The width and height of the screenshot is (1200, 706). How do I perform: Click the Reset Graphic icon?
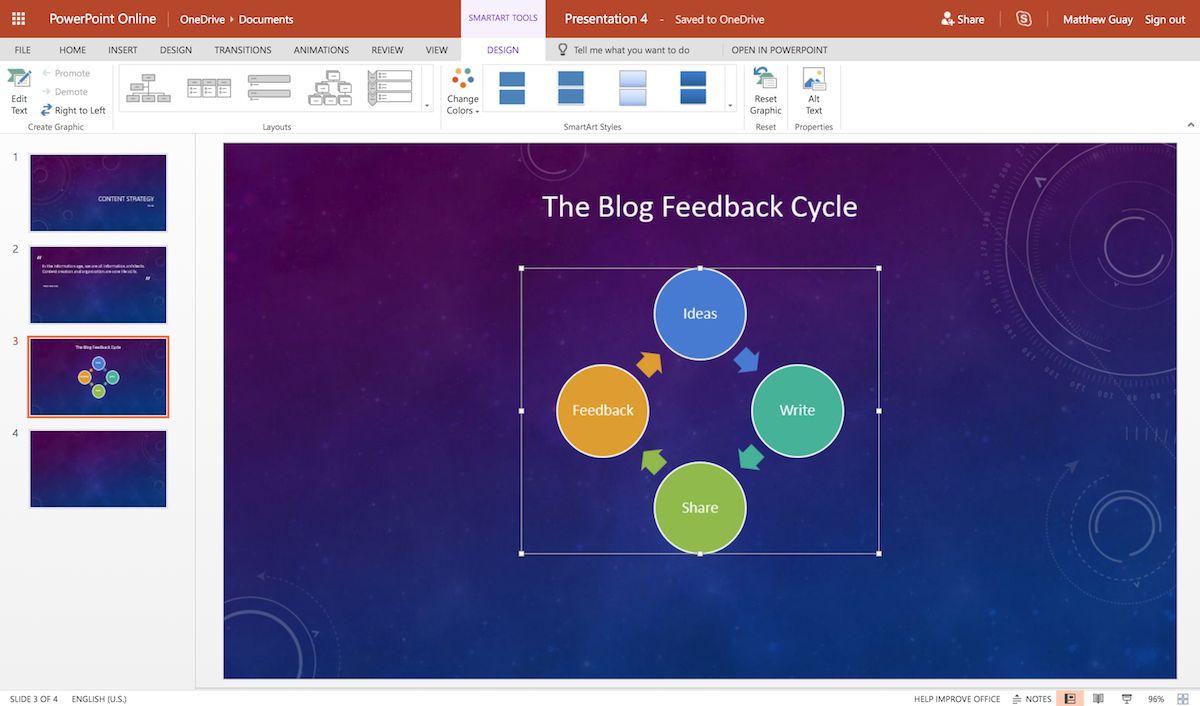[765, 90]
